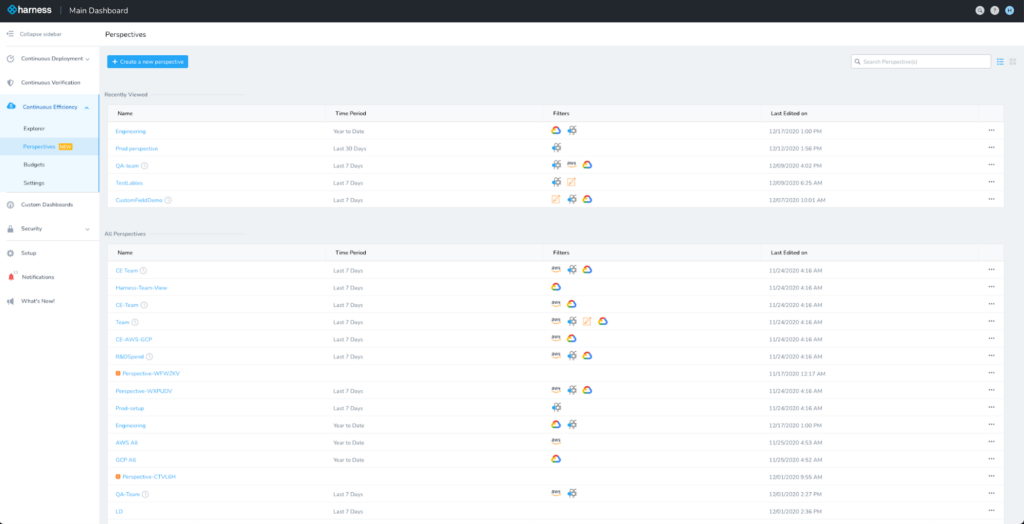Click the cluster filter icon in Prod perspective row
Image resolution: width=1024 pixels, height=524 pixels.
[556, 148]
